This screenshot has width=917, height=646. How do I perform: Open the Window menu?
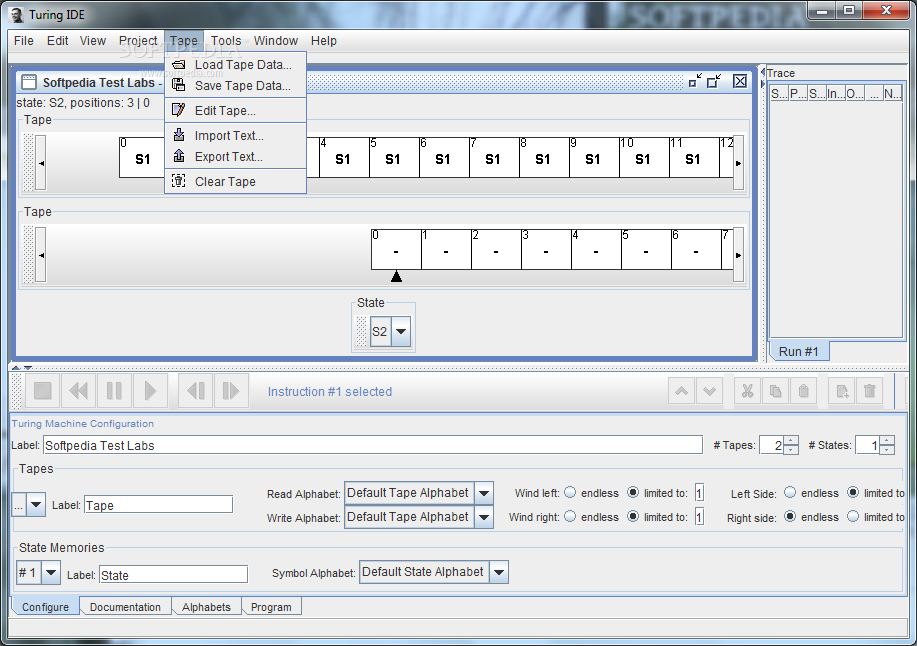point(275,41)
